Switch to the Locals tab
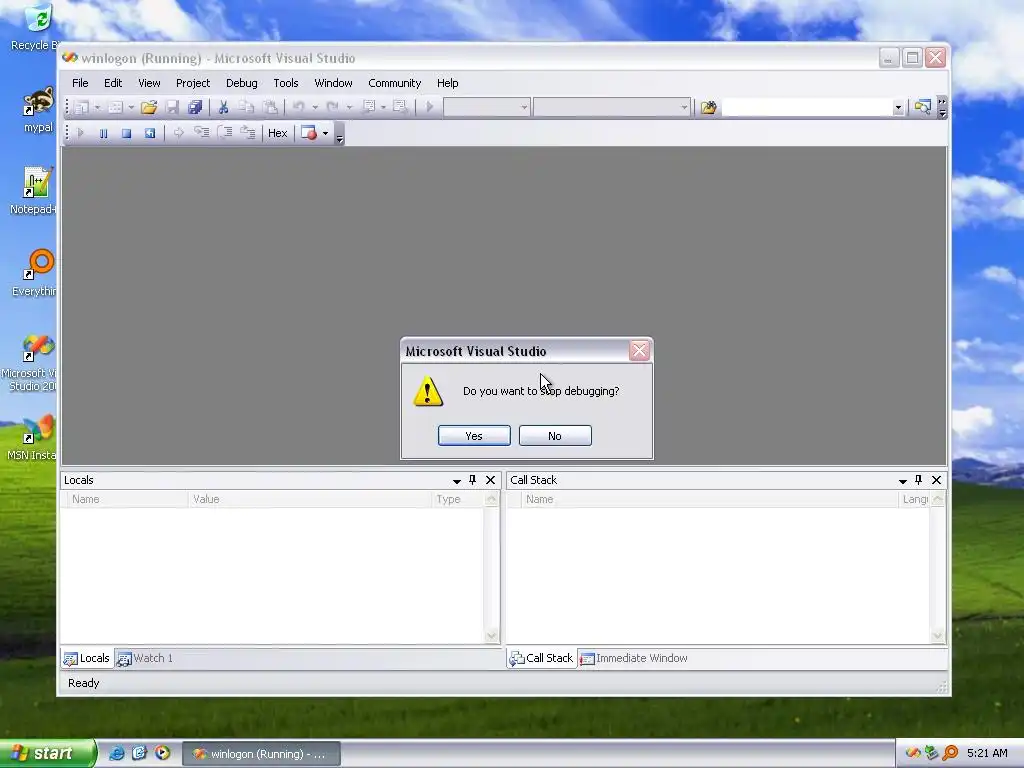This screenshot has height=768, width=1024. (x=86, y=658)
